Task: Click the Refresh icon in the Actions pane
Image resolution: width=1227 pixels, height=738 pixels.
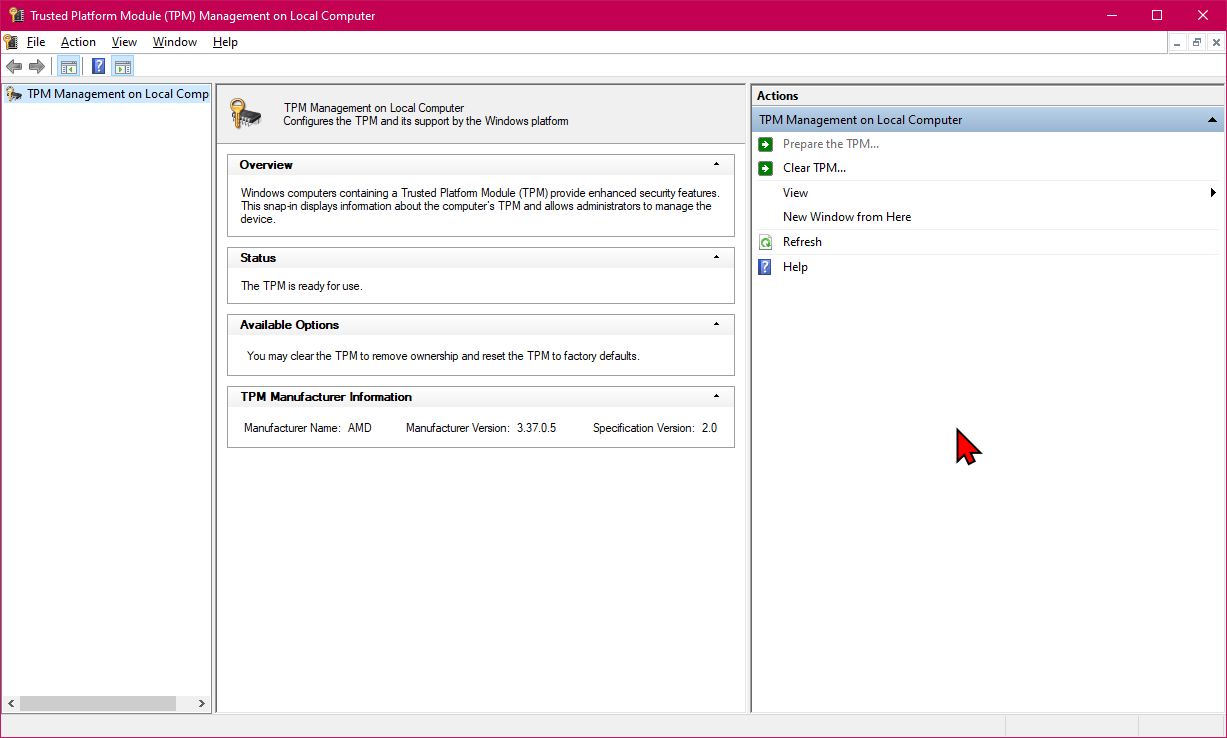Action: tap(766, 242)
